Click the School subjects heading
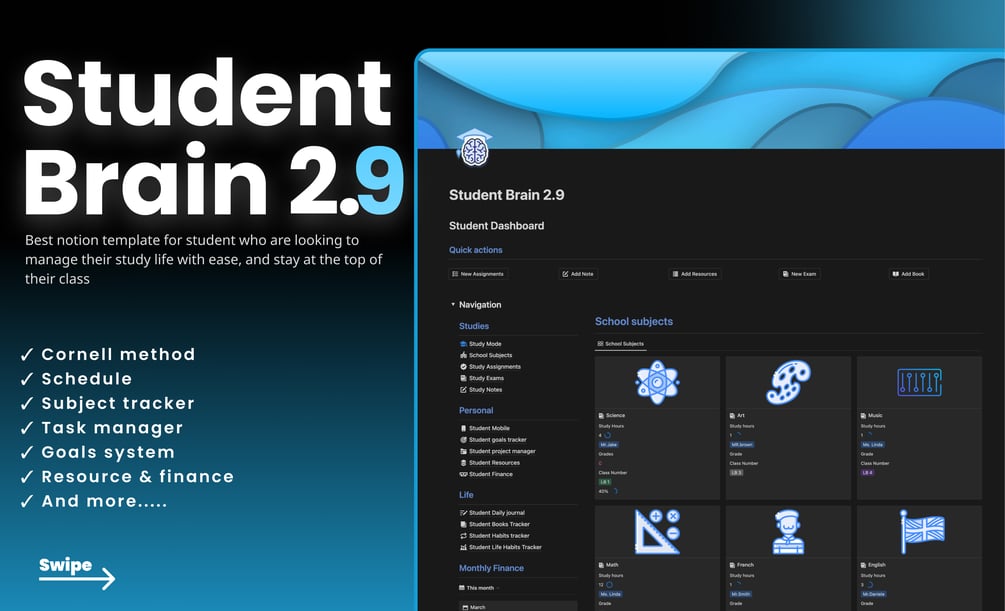Viewport: 1005px width, 611px height. [634, 322]
